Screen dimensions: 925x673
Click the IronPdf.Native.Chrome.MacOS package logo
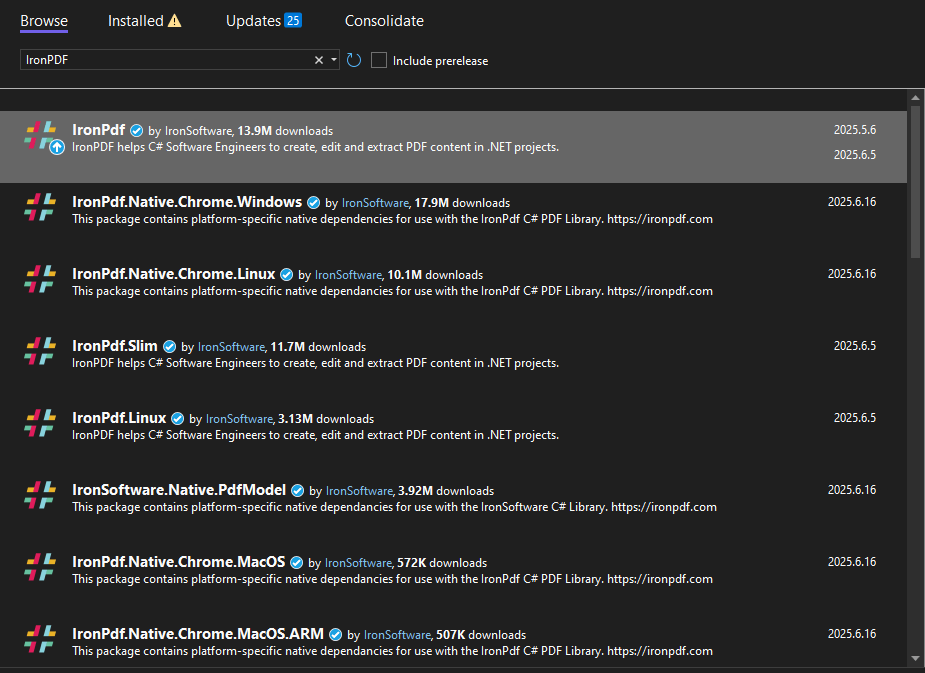coord(40,567)
